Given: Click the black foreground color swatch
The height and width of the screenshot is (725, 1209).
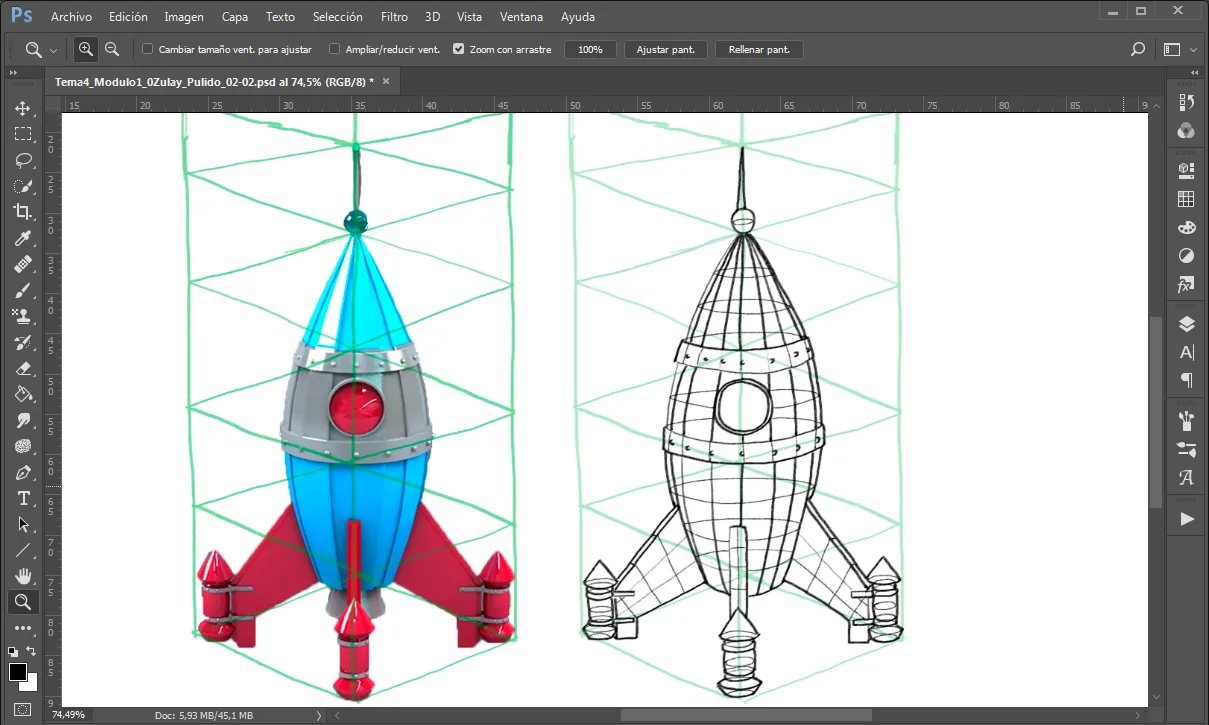Looking at the screenshot, I should 18,672.
